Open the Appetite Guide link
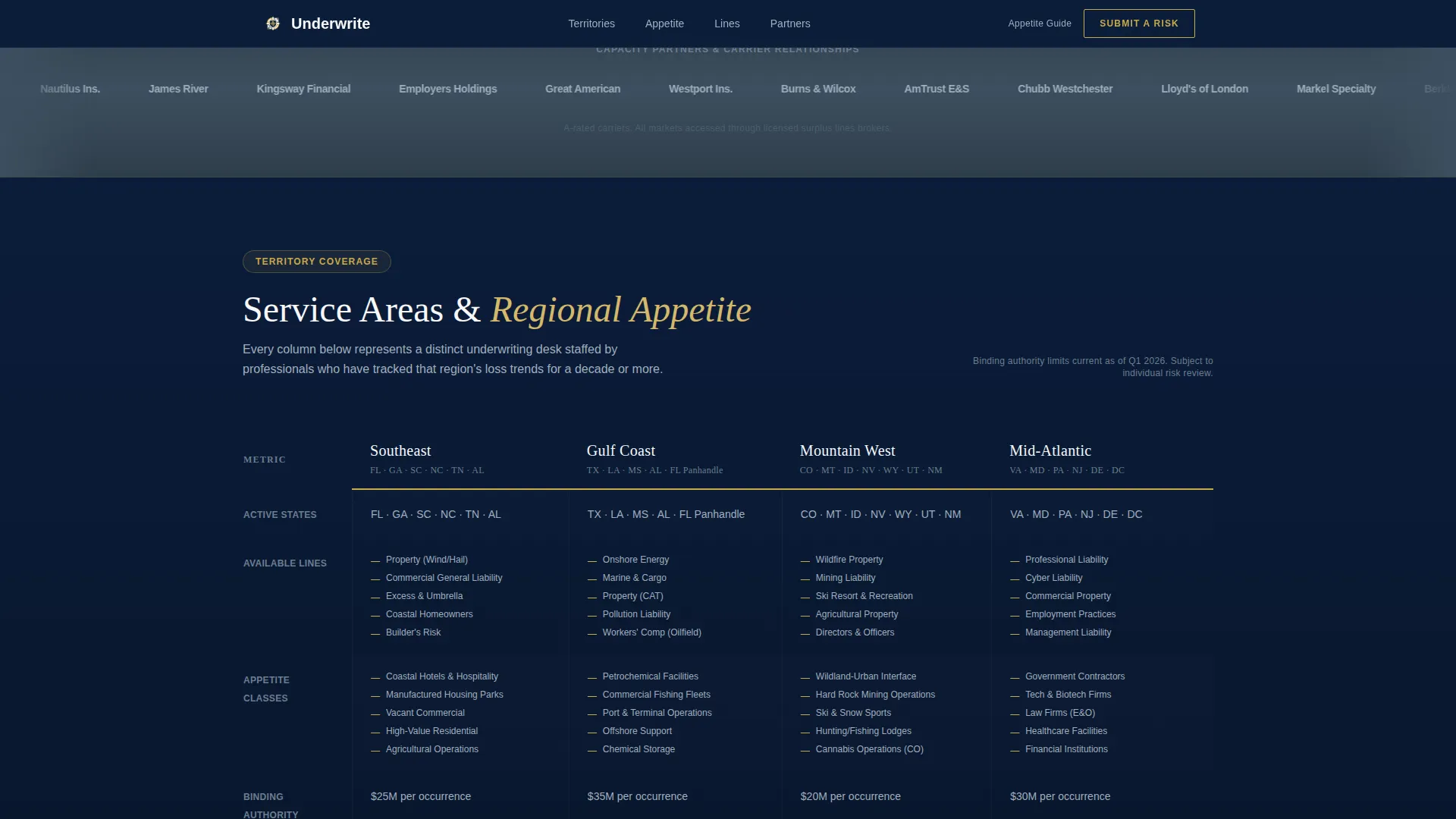The image size is (1456, 819). coord(1040,24)
